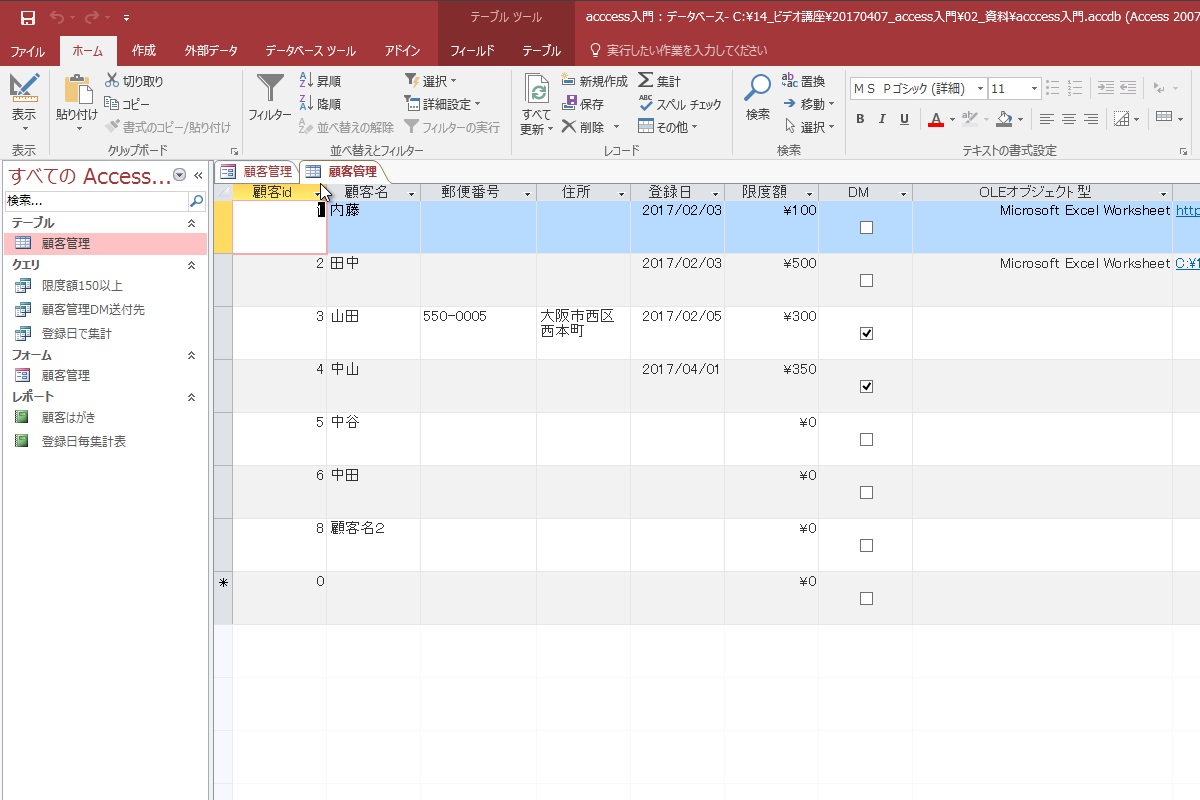Apply Underline formatting
Viewport: 1200px width, 800px height.
[x=904, y=119]
